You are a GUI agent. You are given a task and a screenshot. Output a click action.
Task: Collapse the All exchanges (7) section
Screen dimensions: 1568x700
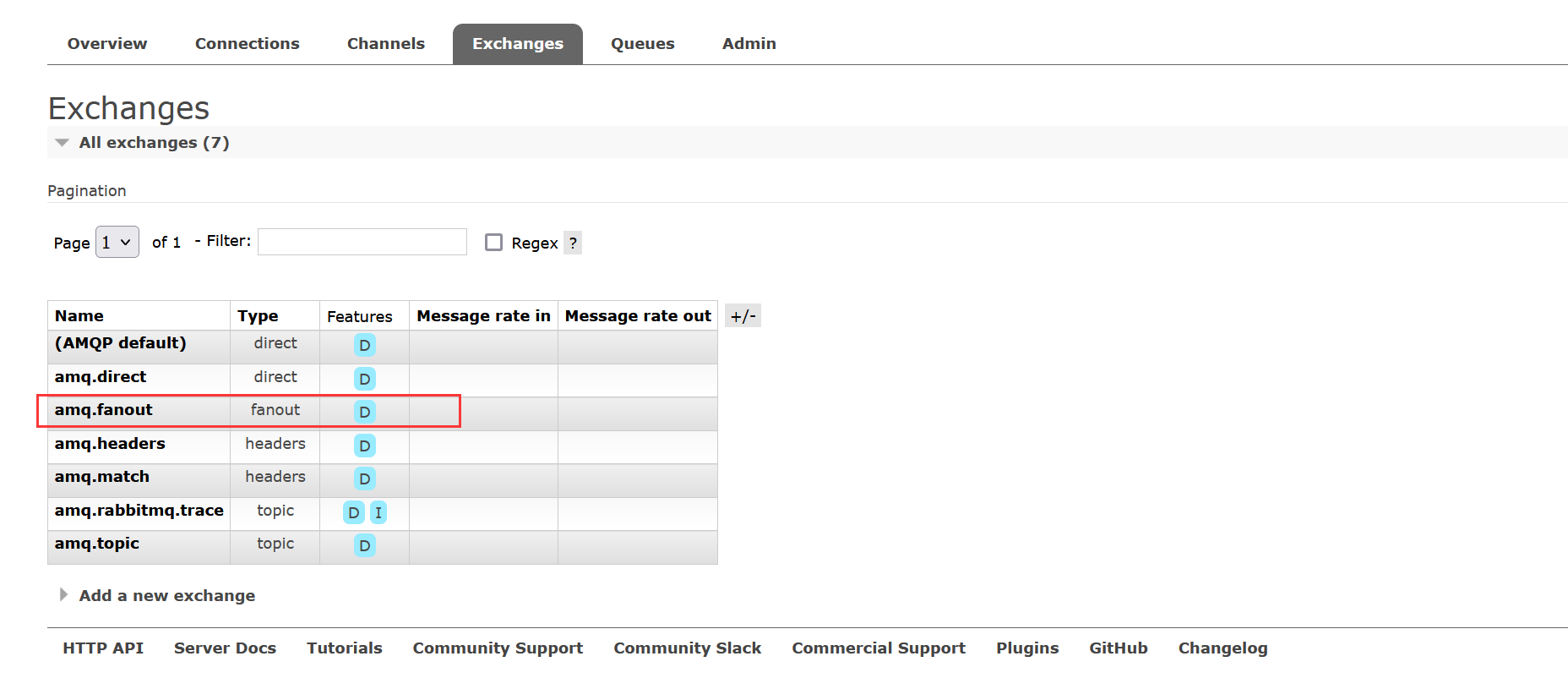(154, 142)
